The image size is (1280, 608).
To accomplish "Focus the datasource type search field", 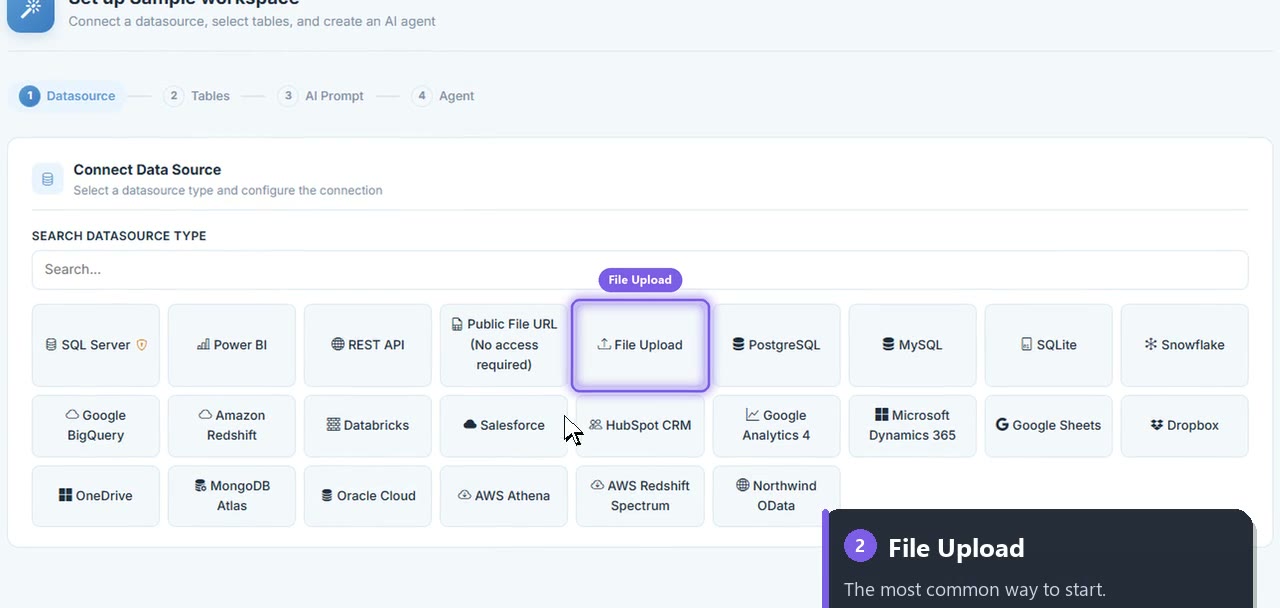I will pos(640,270).
